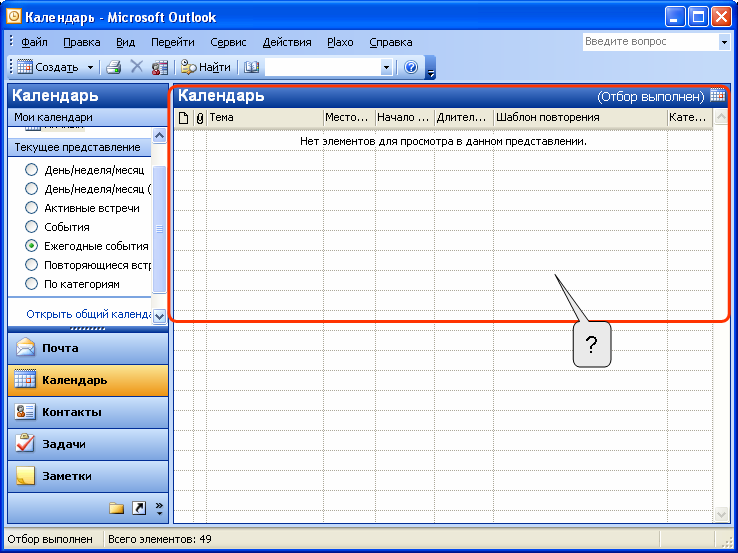Select the Ежегодные события radio button

click(32, 246)
